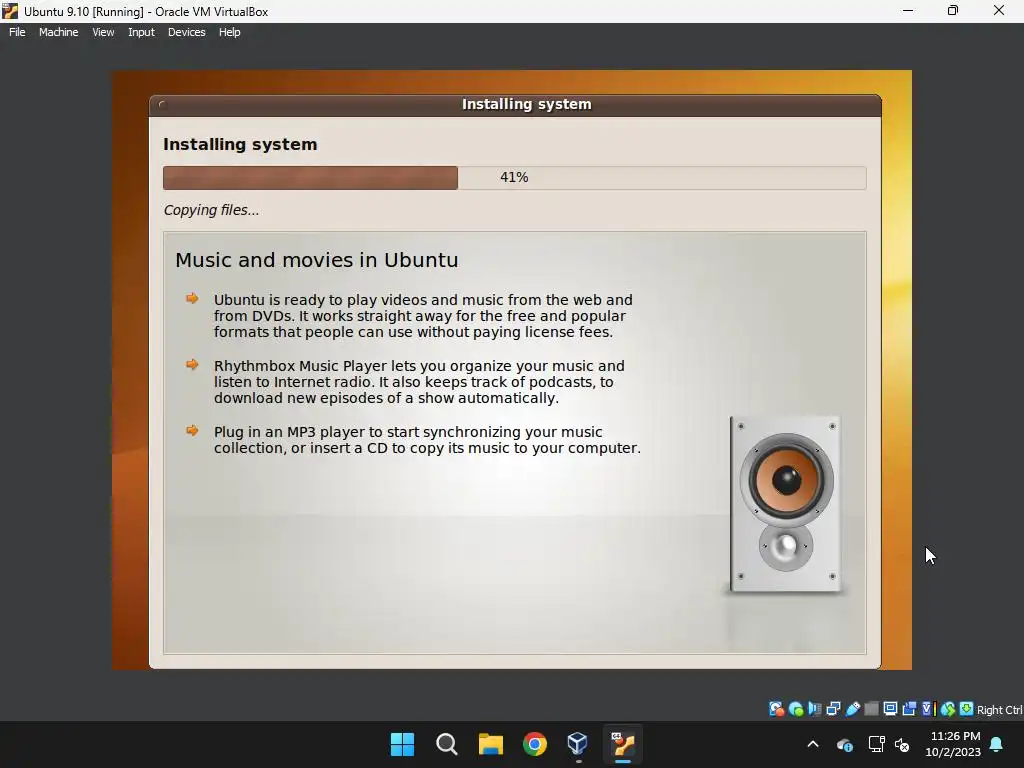The image size is (1024, 768).
Task: Click the installation progress bar at 41%
Action: point(515,178)
